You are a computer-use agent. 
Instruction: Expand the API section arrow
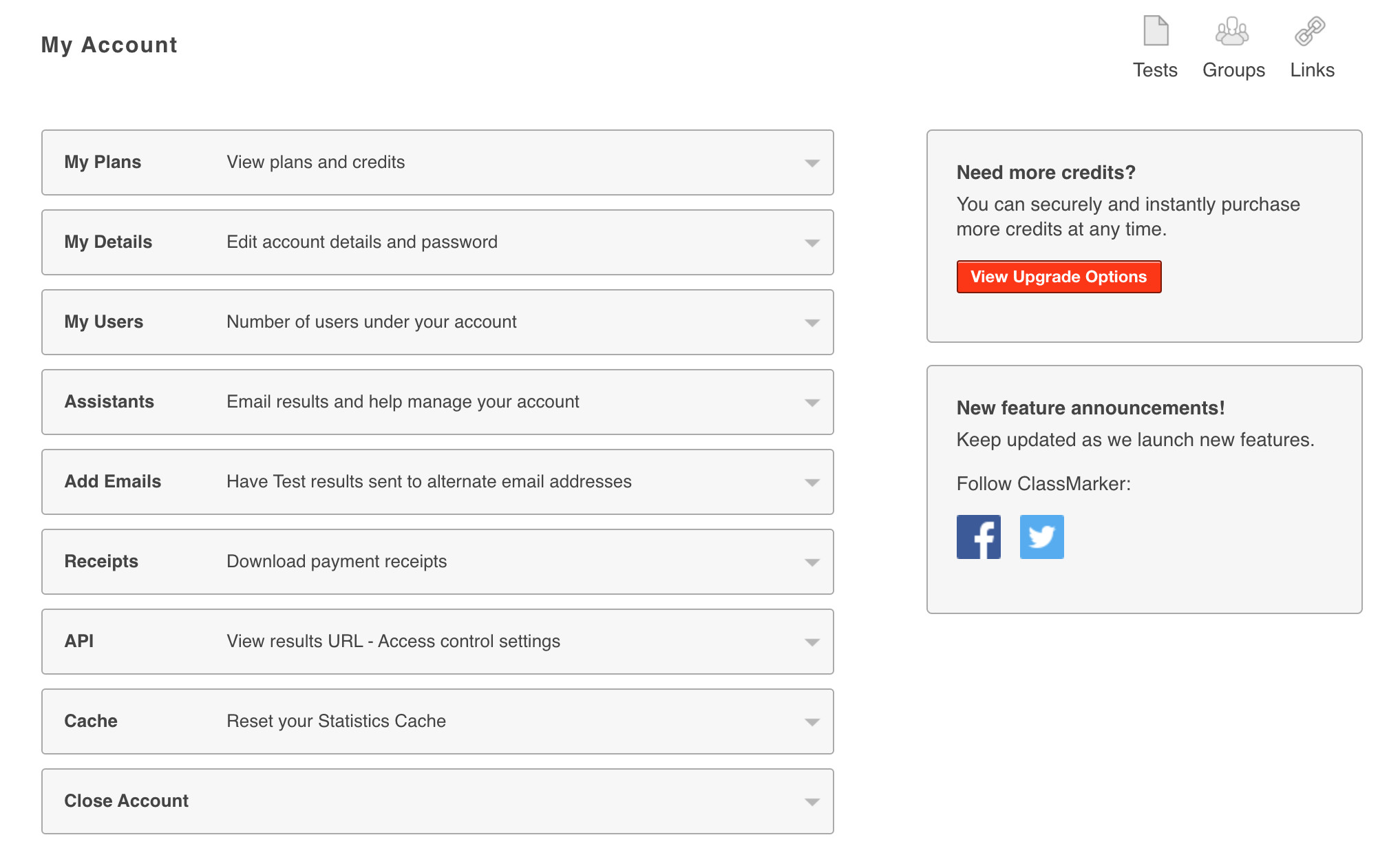[812, 642]
